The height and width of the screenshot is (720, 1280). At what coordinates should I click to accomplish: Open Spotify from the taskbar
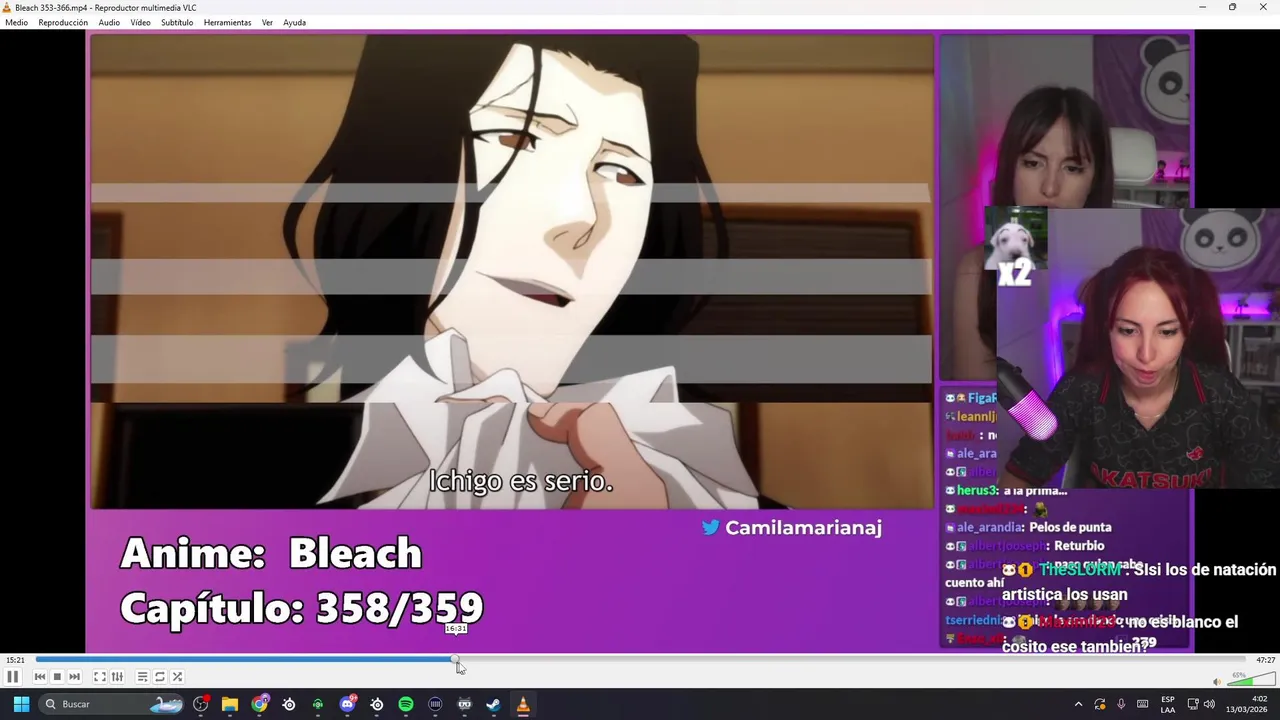click(x=406, y=704)
